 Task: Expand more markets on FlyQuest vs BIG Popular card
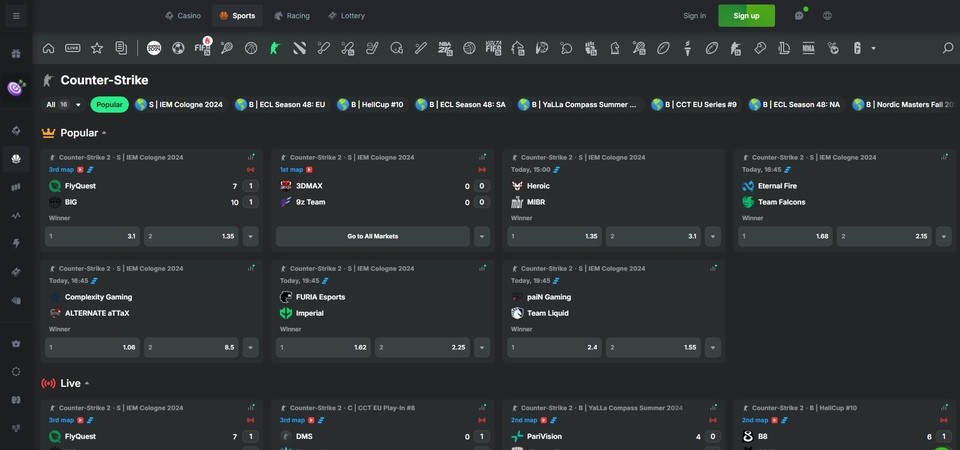point(250,236)
